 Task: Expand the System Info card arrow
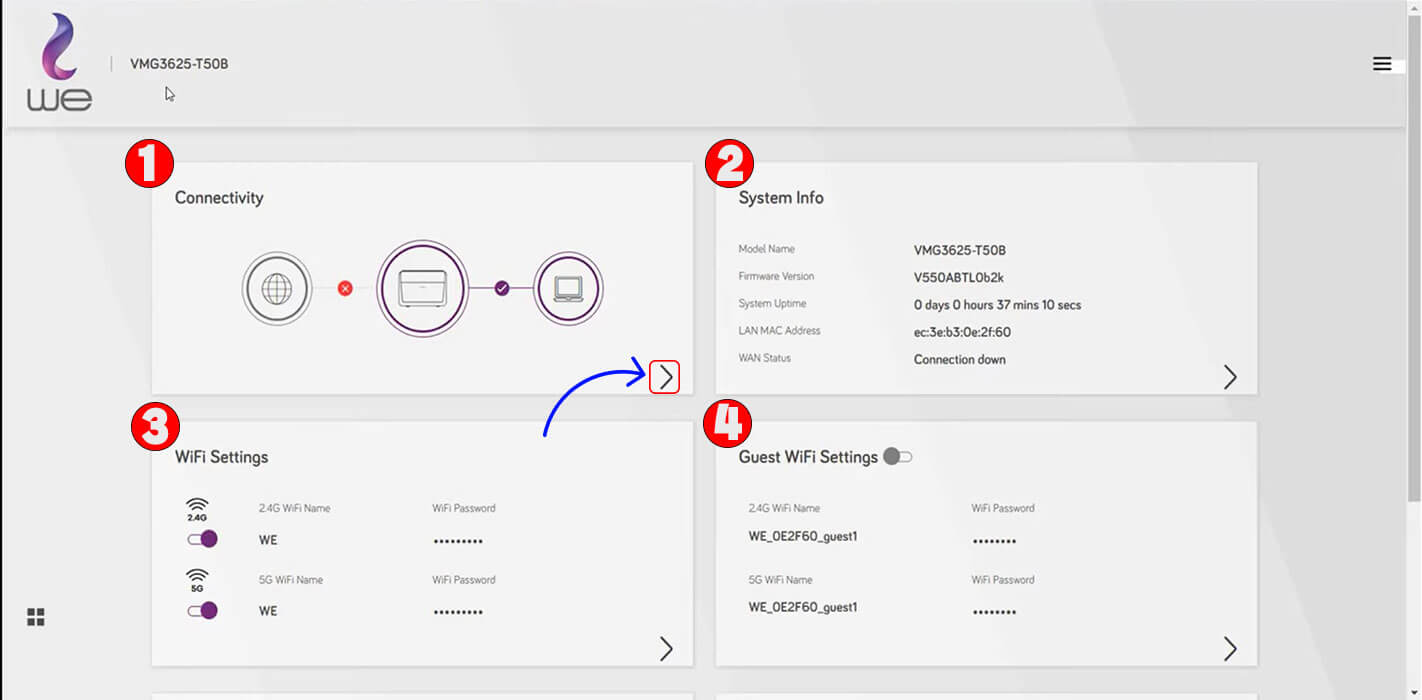[1230, 377]
